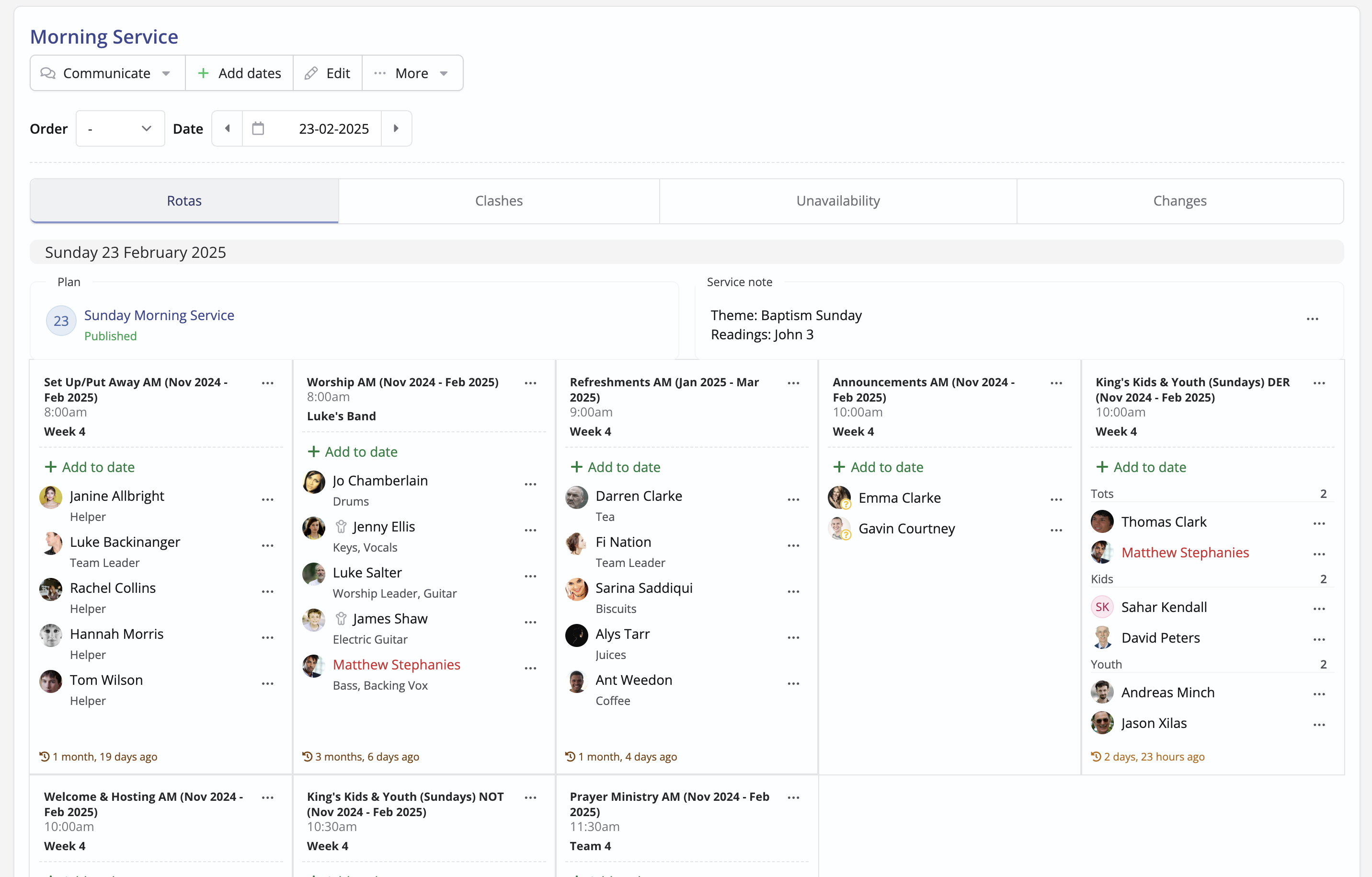
Task: Open options menu for Andreas Minch
Action: 1319,694
